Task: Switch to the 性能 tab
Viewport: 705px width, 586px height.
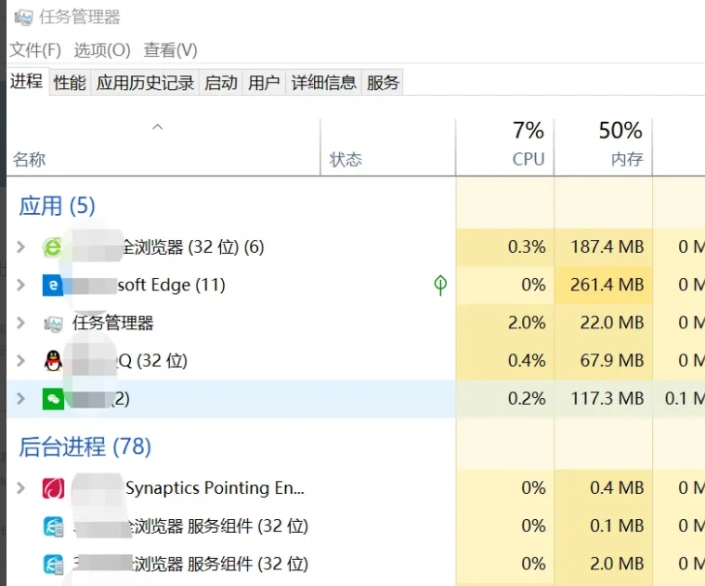Action: click(x=70, y=83)
